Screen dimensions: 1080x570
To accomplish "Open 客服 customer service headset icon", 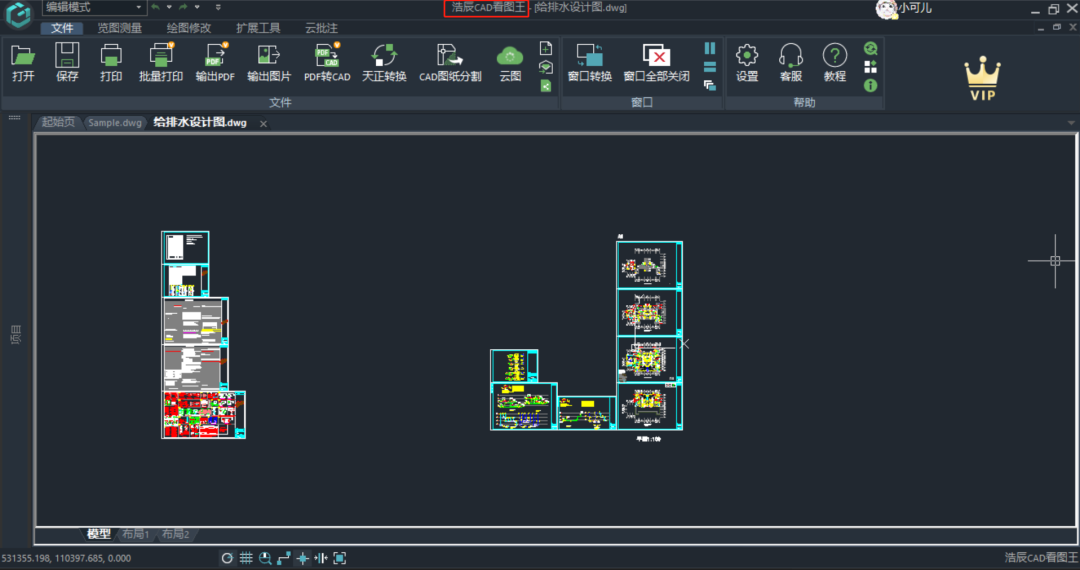I will [x=791, y=63].
